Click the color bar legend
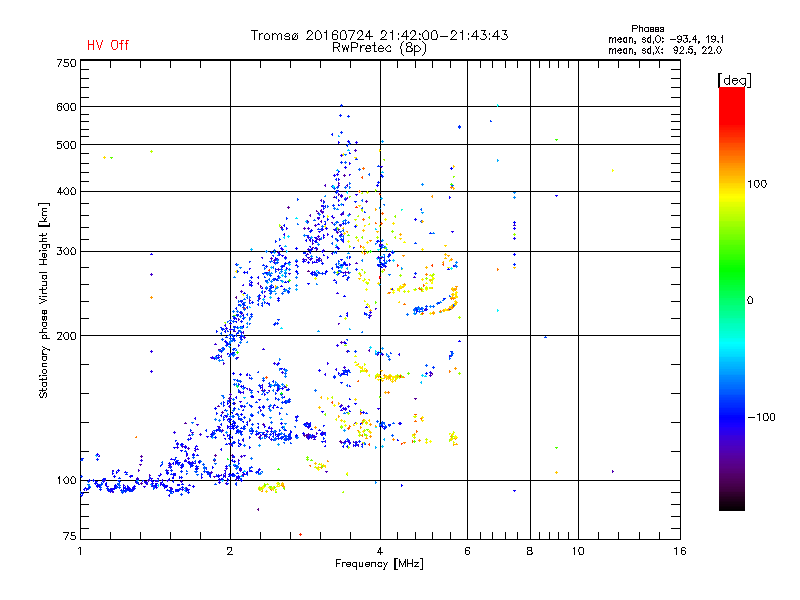The width and height of the screenshot is (800, 600). point(732,299)
